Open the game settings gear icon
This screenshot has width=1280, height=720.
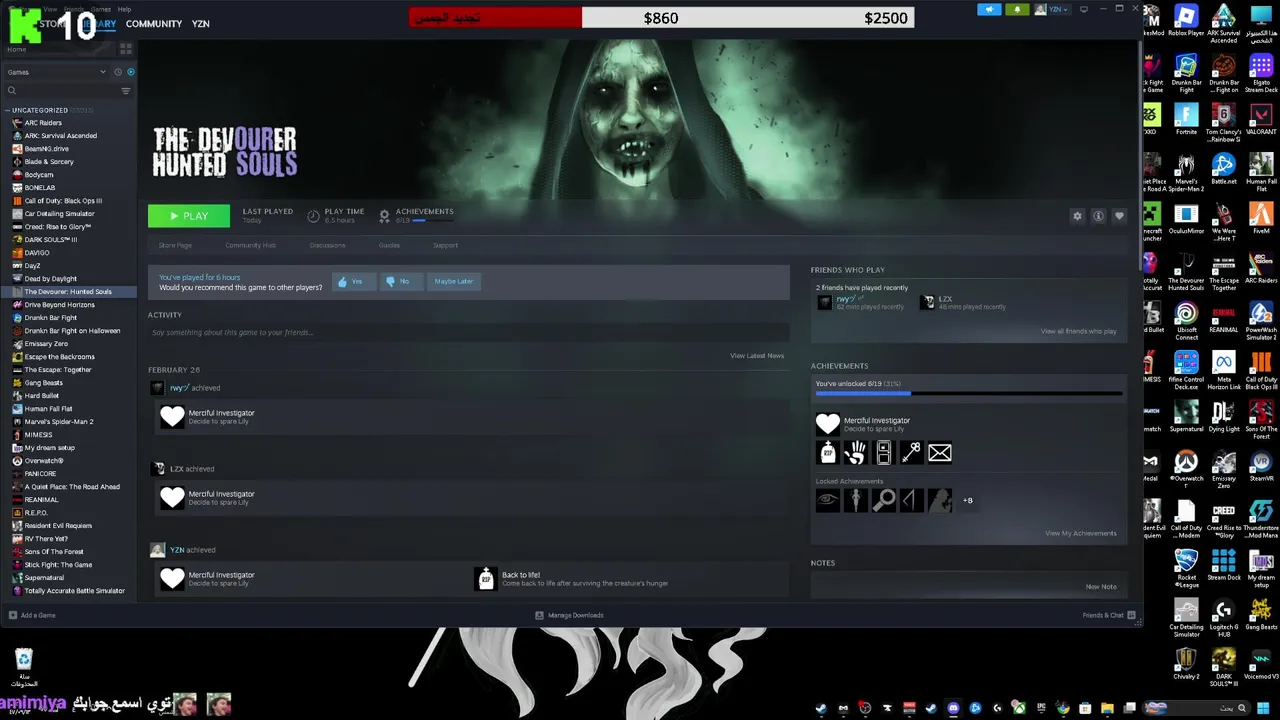[x=1077, y=216]
